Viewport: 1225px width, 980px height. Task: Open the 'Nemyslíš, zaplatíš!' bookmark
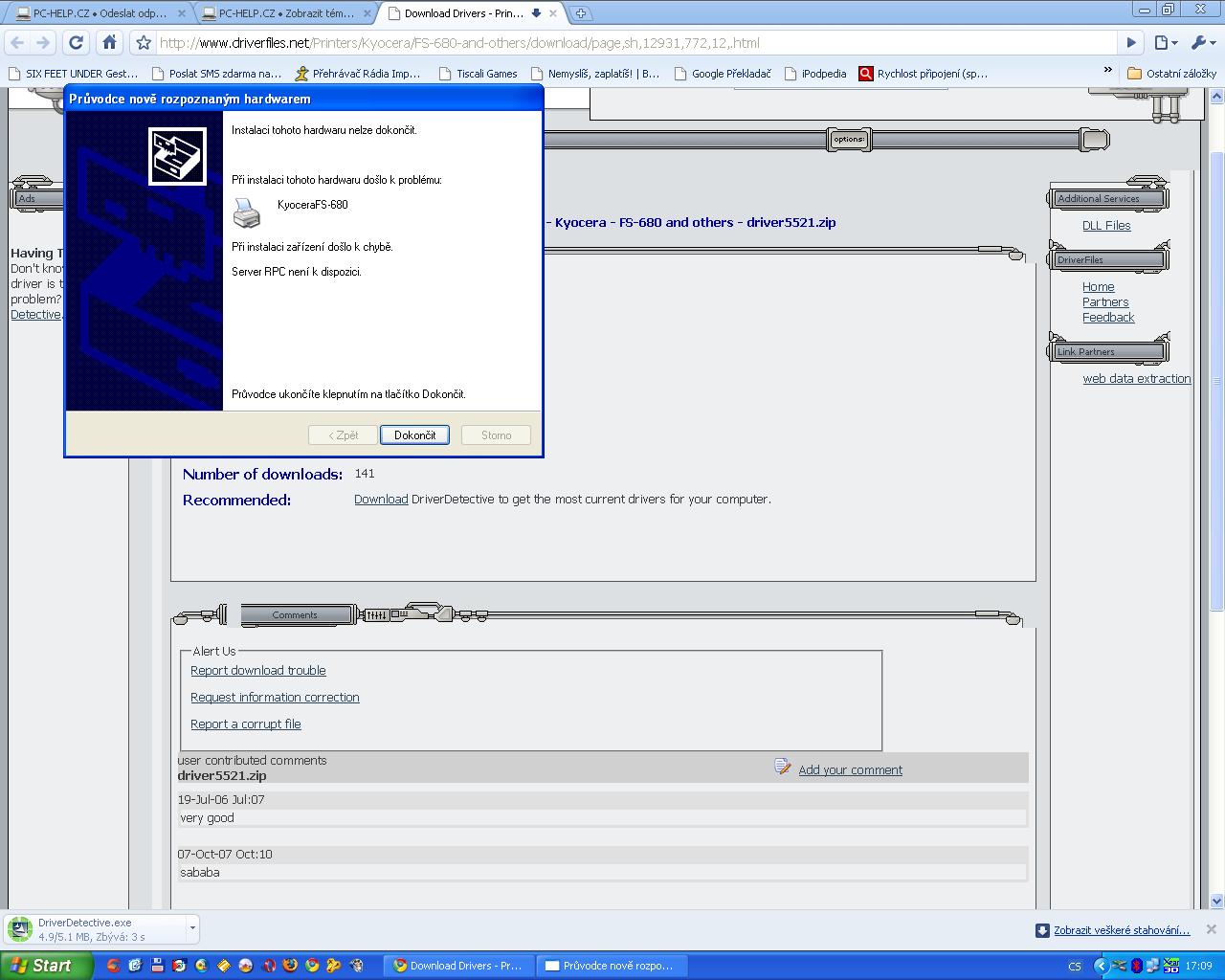[x=594, y=73]
